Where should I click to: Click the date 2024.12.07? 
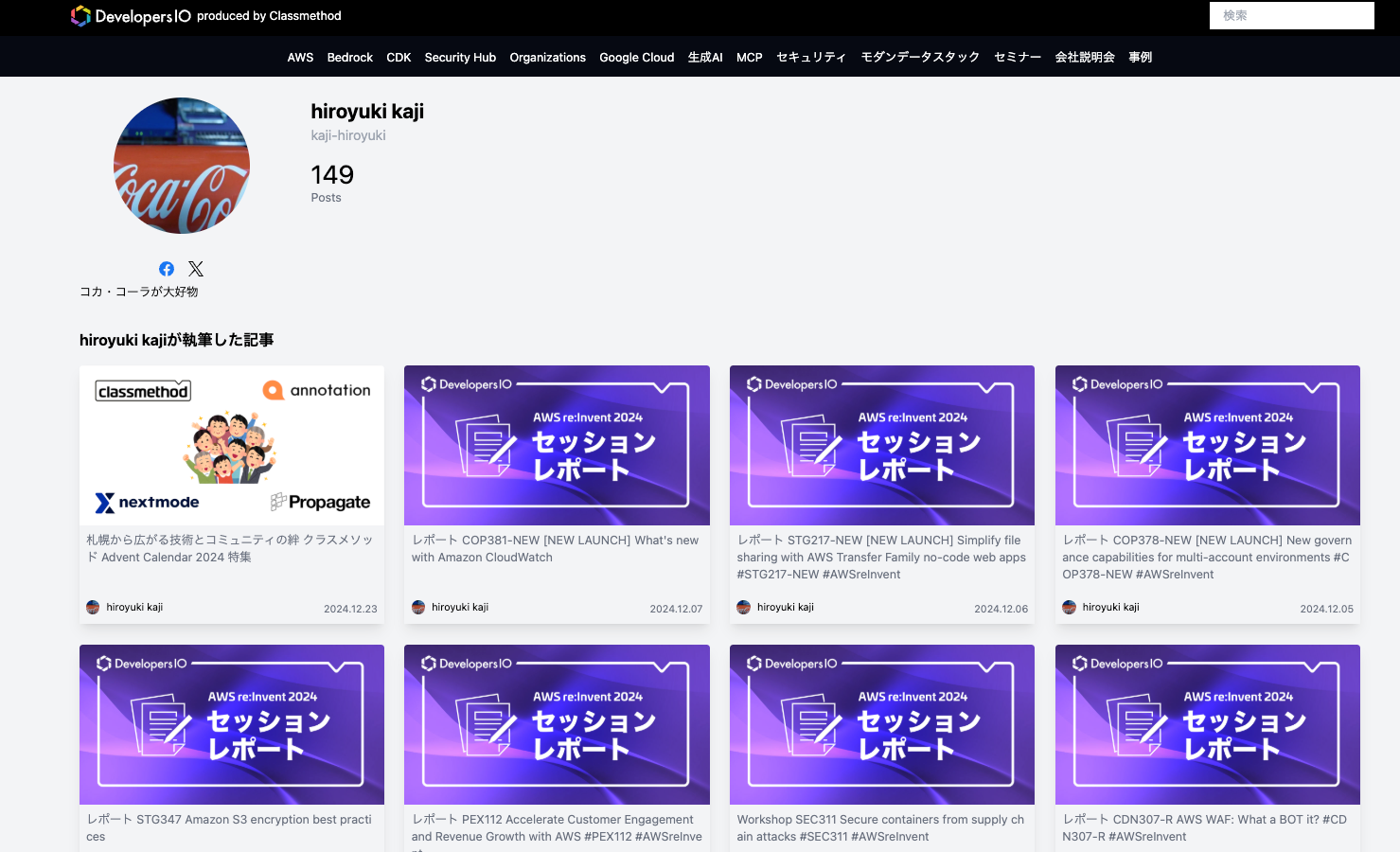tap(676, 609)
